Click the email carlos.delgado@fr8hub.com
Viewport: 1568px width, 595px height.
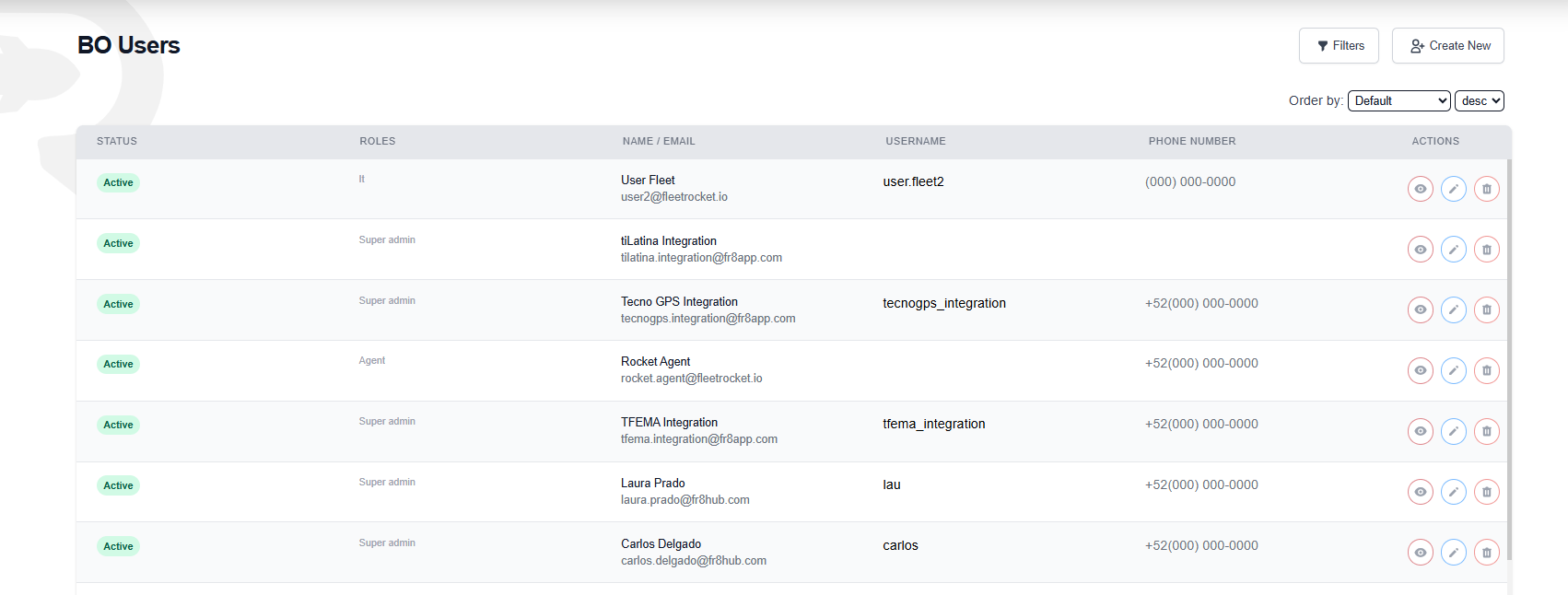694,561
